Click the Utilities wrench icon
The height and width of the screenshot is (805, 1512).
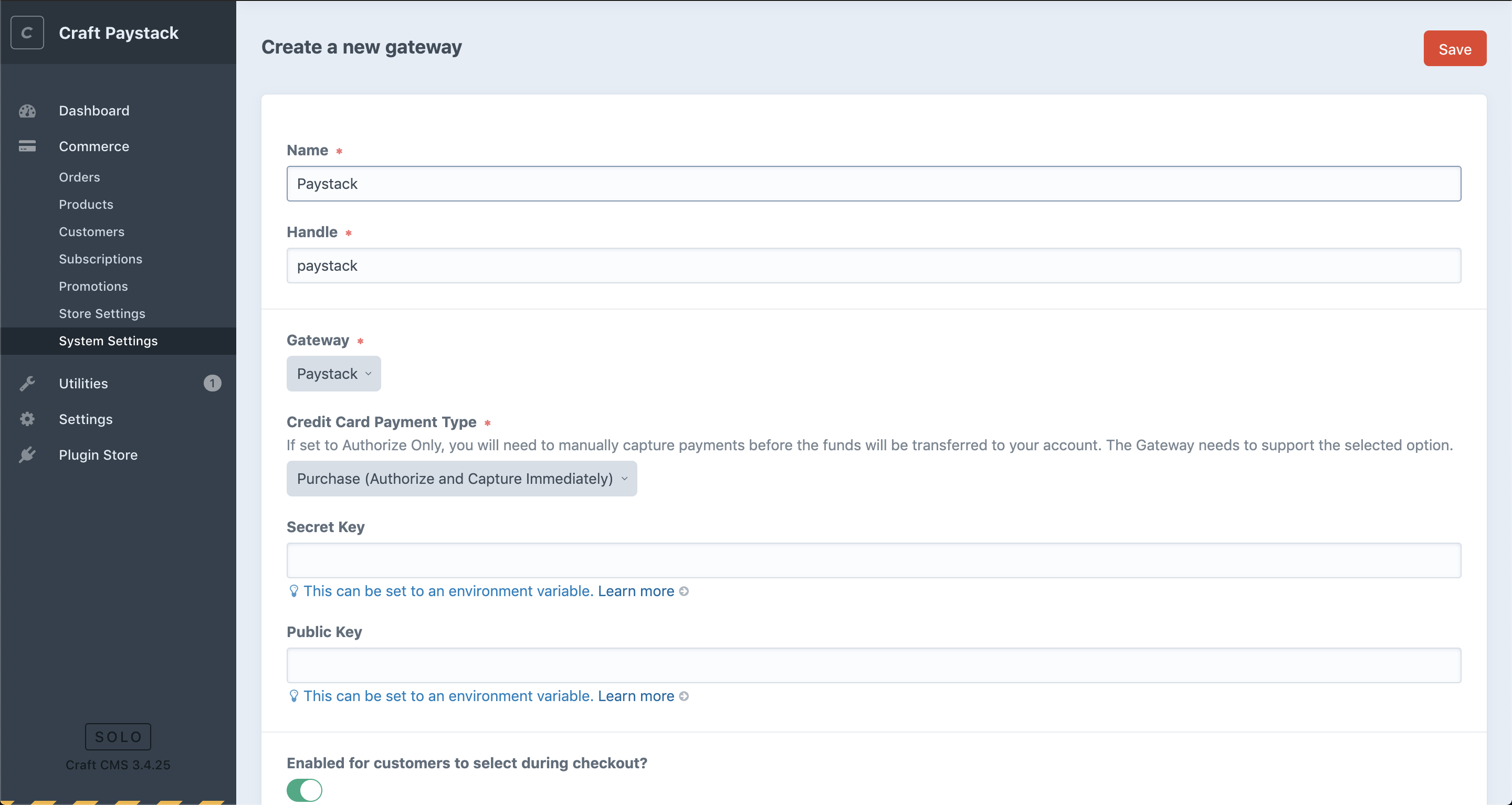[x=27, y=383]
